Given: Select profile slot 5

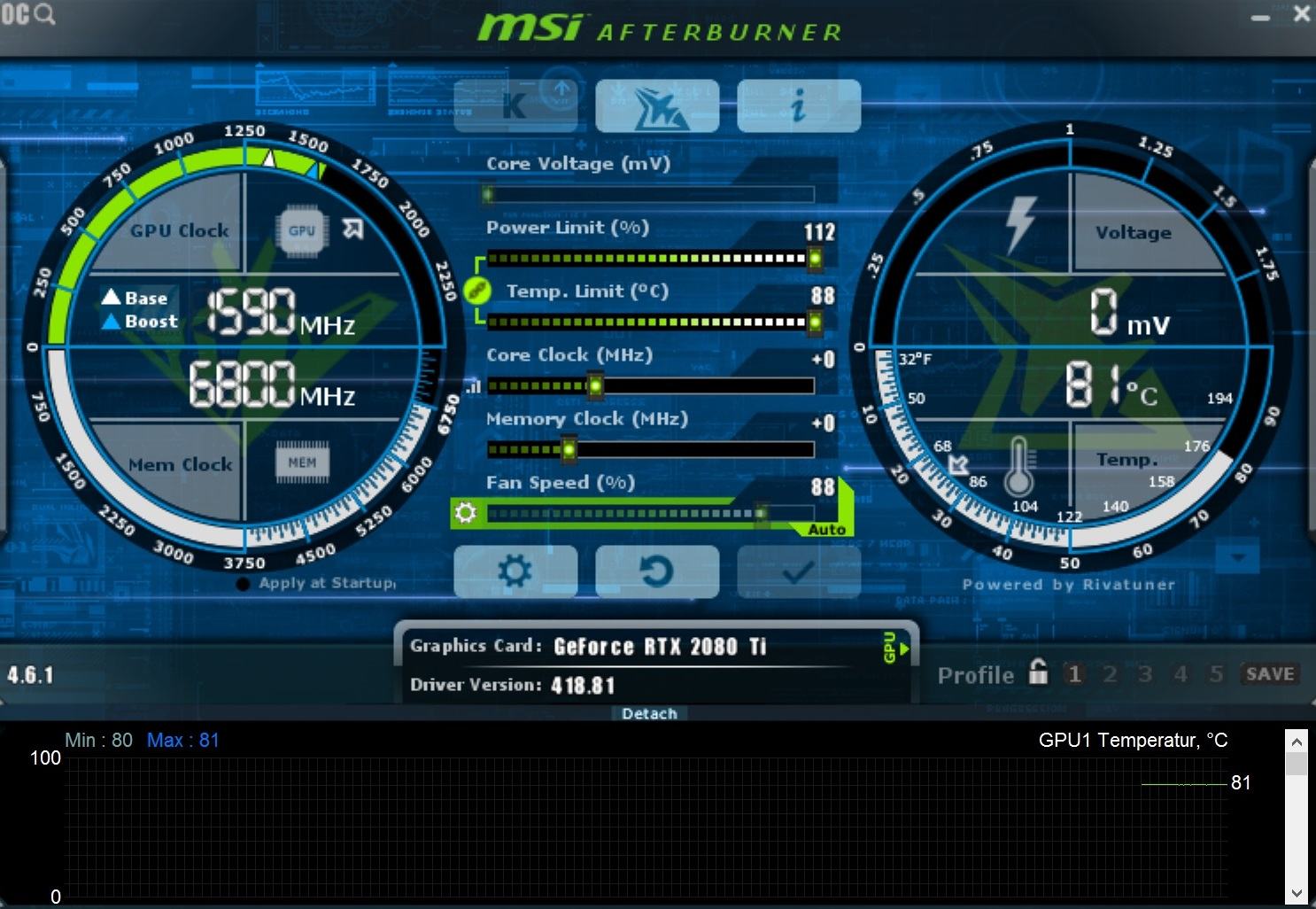Looking at the screenshot, I should pyautogui.click(x=1216, y=674).
